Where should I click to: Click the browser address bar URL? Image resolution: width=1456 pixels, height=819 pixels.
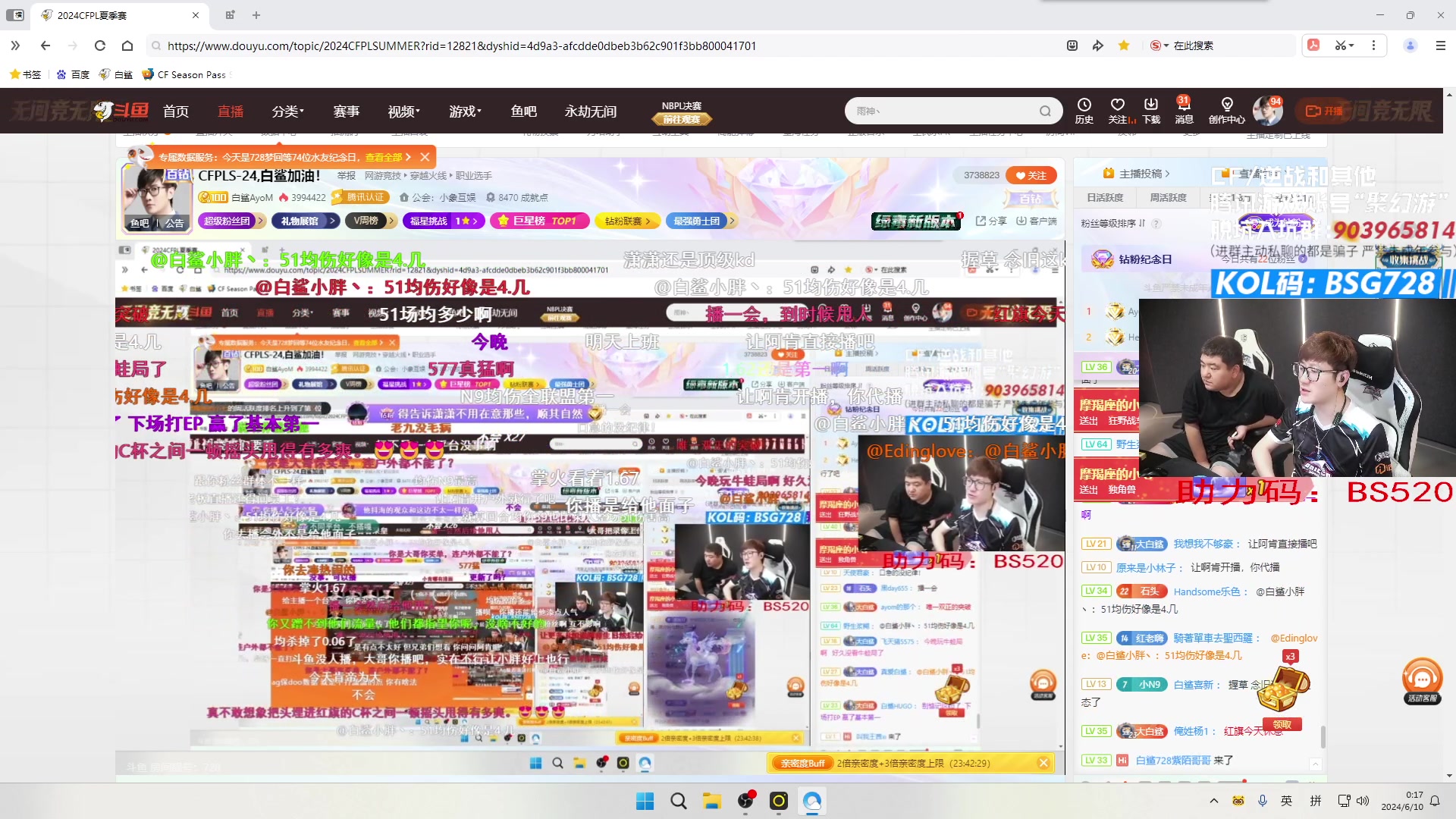click(x=462, y=45)
